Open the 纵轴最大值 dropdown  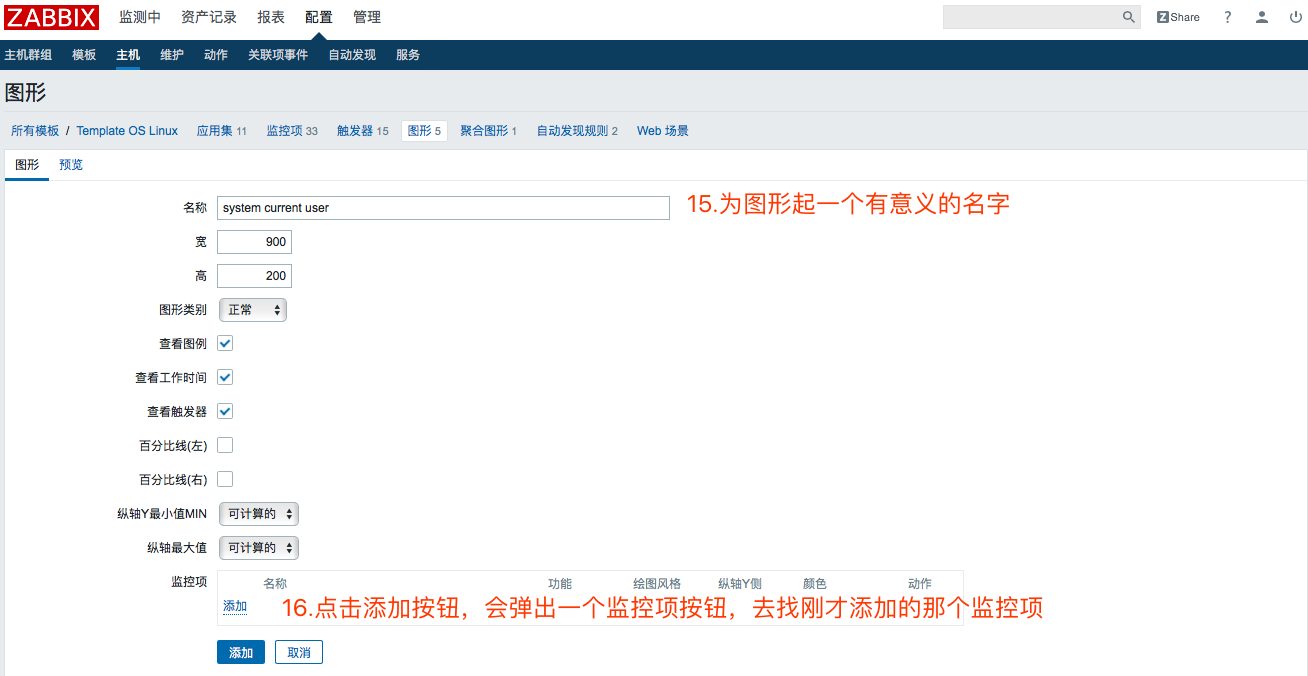pyautogui.click(x=259, y=548)
